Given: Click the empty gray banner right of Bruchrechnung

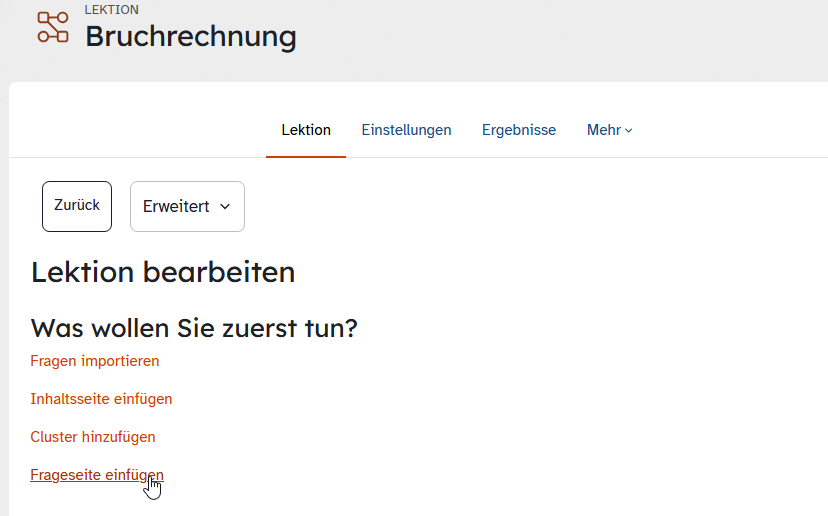Looking at the screenshot, I should 560,37.
